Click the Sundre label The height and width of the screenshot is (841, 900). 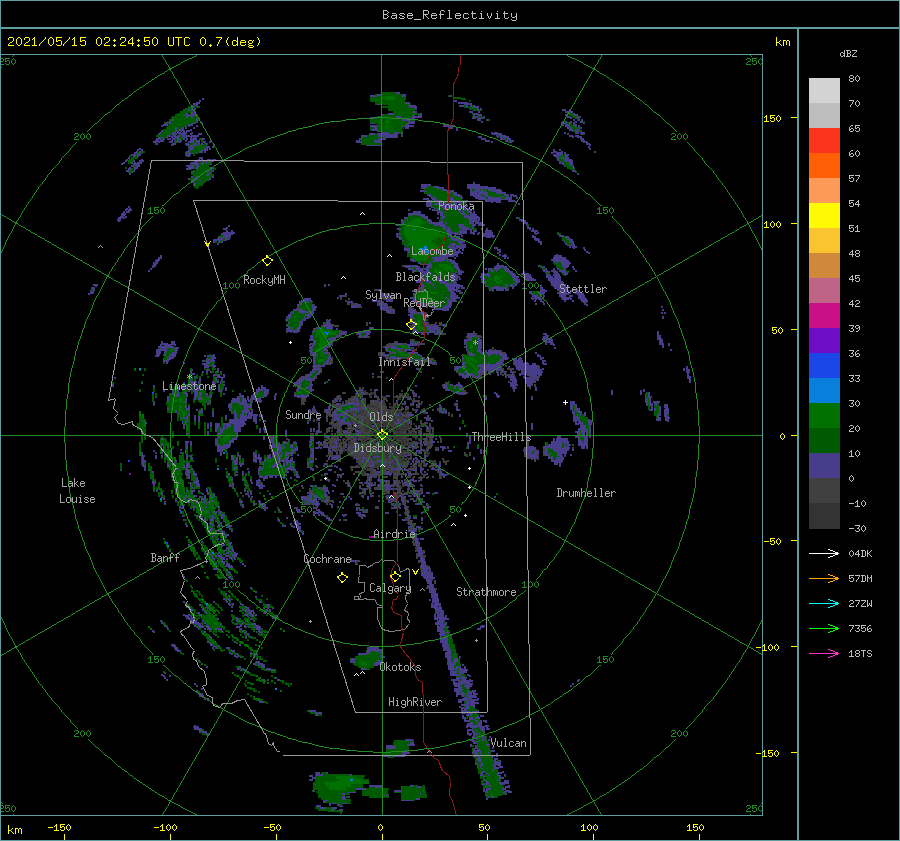coord(303,414)
